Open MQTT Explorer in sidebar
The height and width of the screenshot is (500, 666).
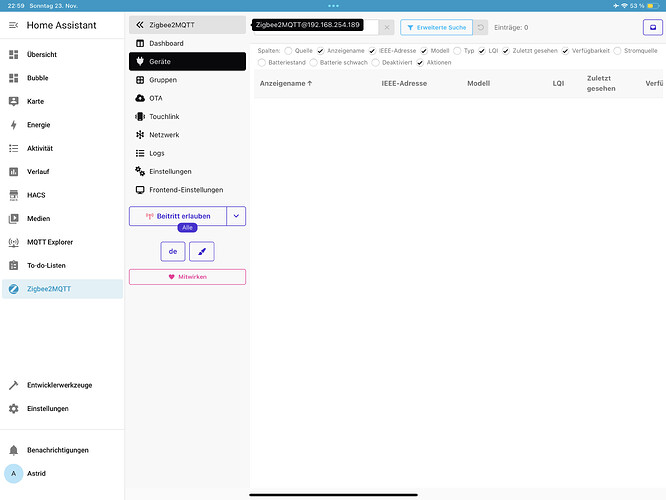click(x=49, y=242)
